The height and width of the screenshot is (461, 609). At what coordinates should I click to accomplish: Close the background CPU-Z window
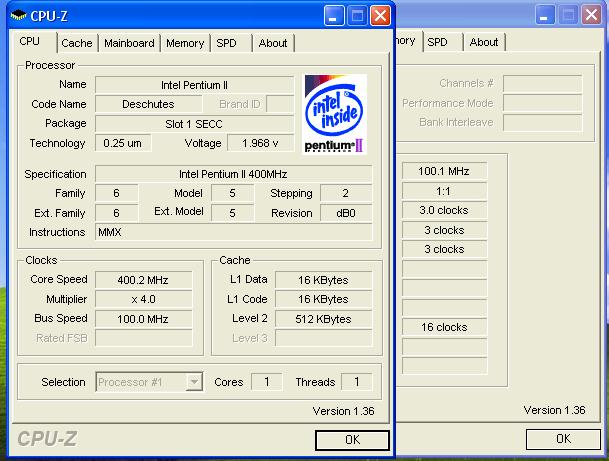click(591, 16)
